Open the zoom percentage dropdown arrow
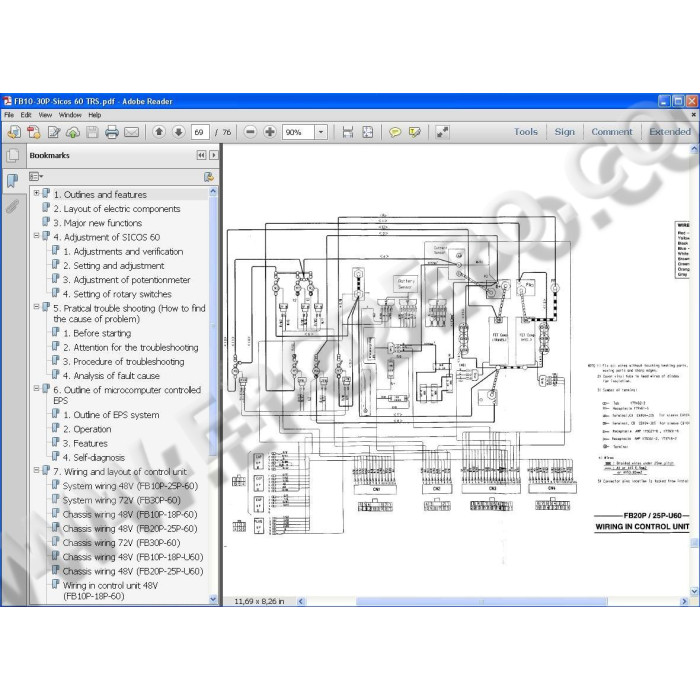700x700 pixels. click(x=321, y=132)
